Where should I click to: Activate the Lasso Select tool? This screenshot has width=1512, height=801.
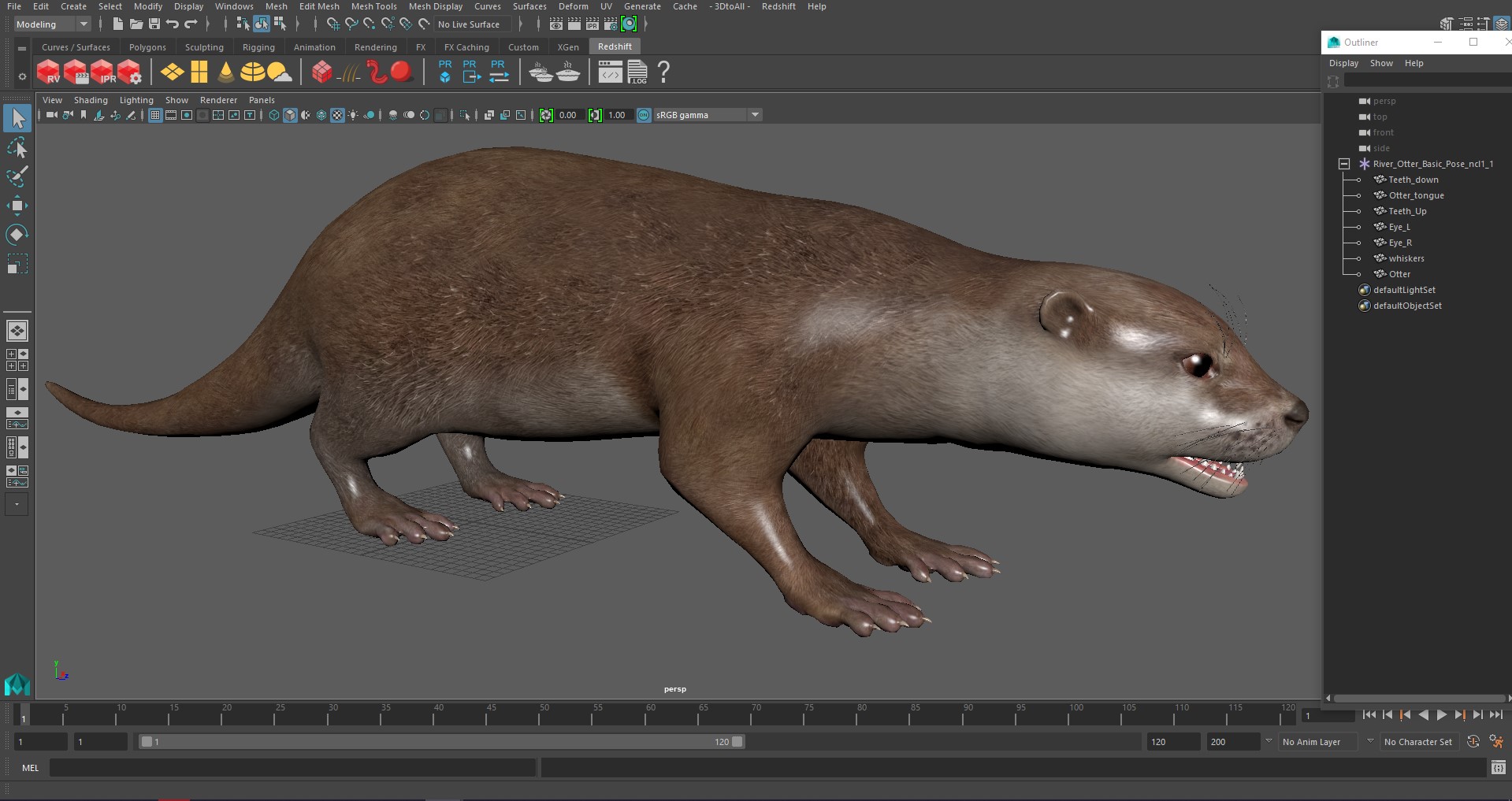coord(17,148)
